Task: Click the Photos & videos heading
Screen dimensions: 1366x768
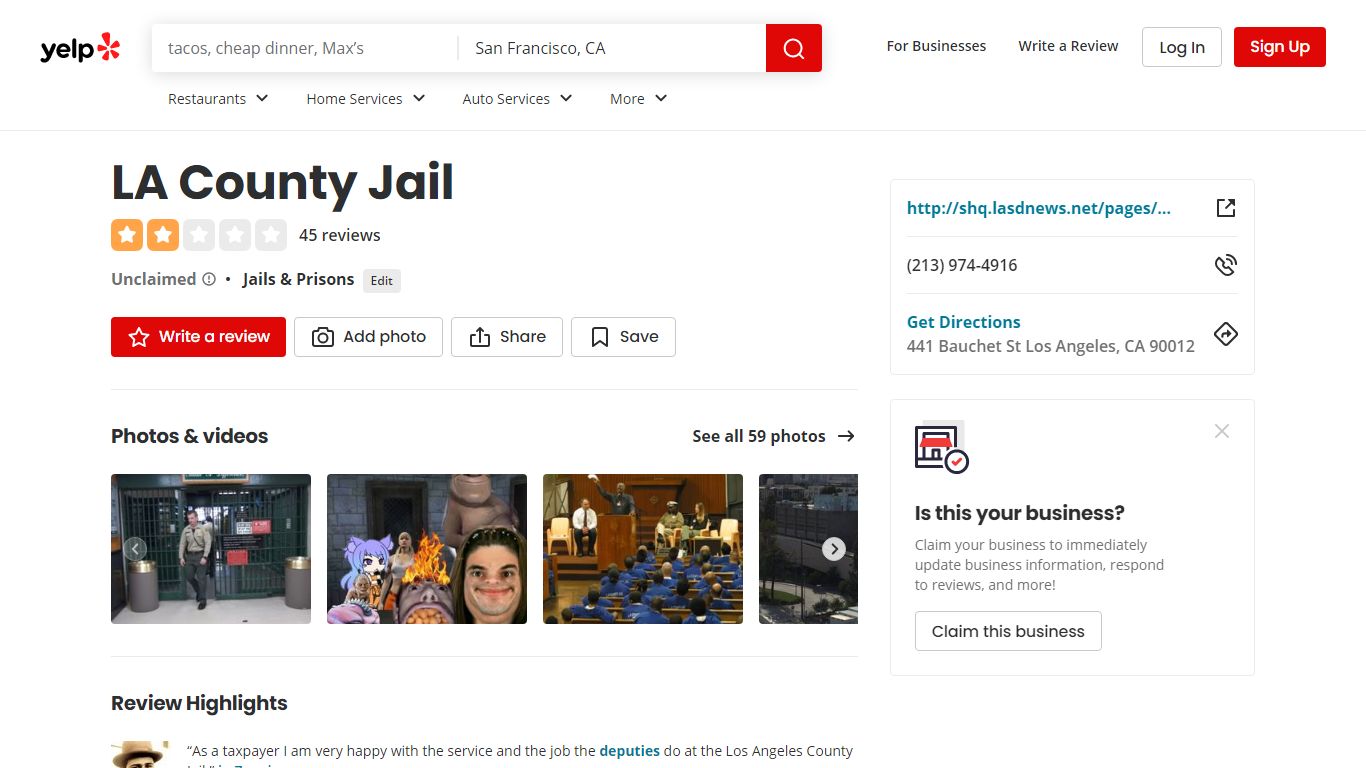Action: click(x=190, y=436)
